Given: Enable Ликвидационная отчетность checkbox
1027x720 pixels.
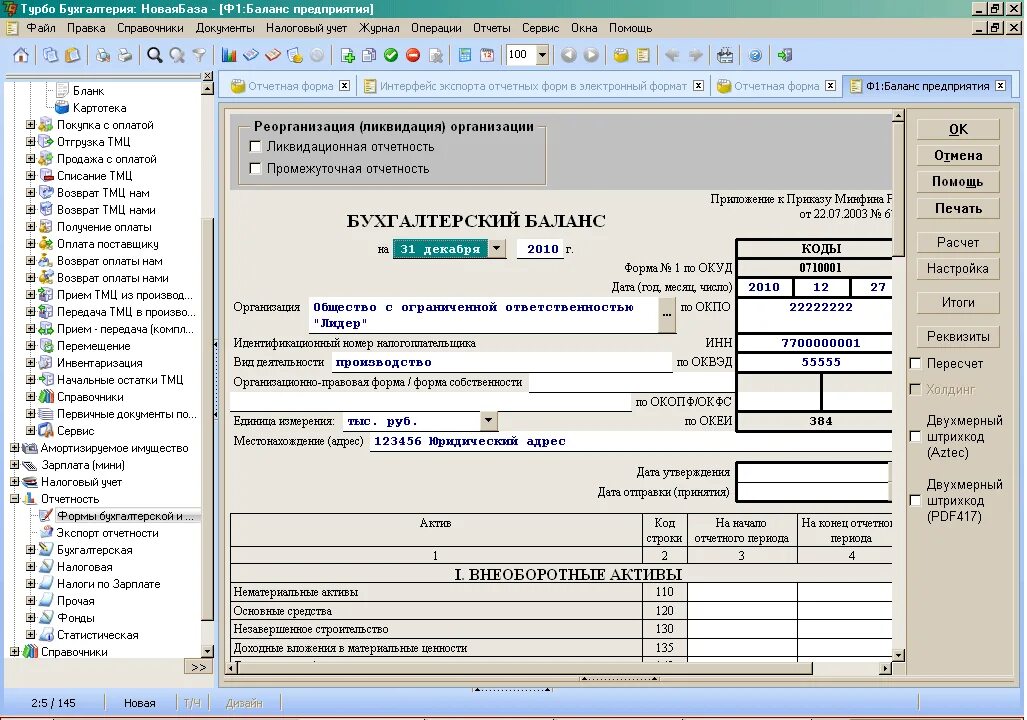Looking at the screenshot, I should pos(255,147).
